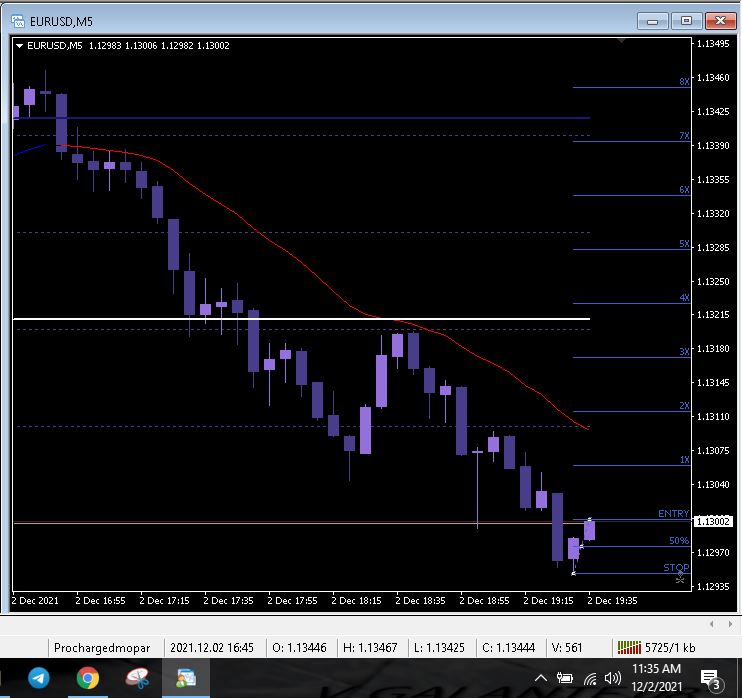The height and width of the screenshot is (698, 742).
Task: Show hidden system tray icons chevron
Action: pyautogui.click(x=541, y=679)
